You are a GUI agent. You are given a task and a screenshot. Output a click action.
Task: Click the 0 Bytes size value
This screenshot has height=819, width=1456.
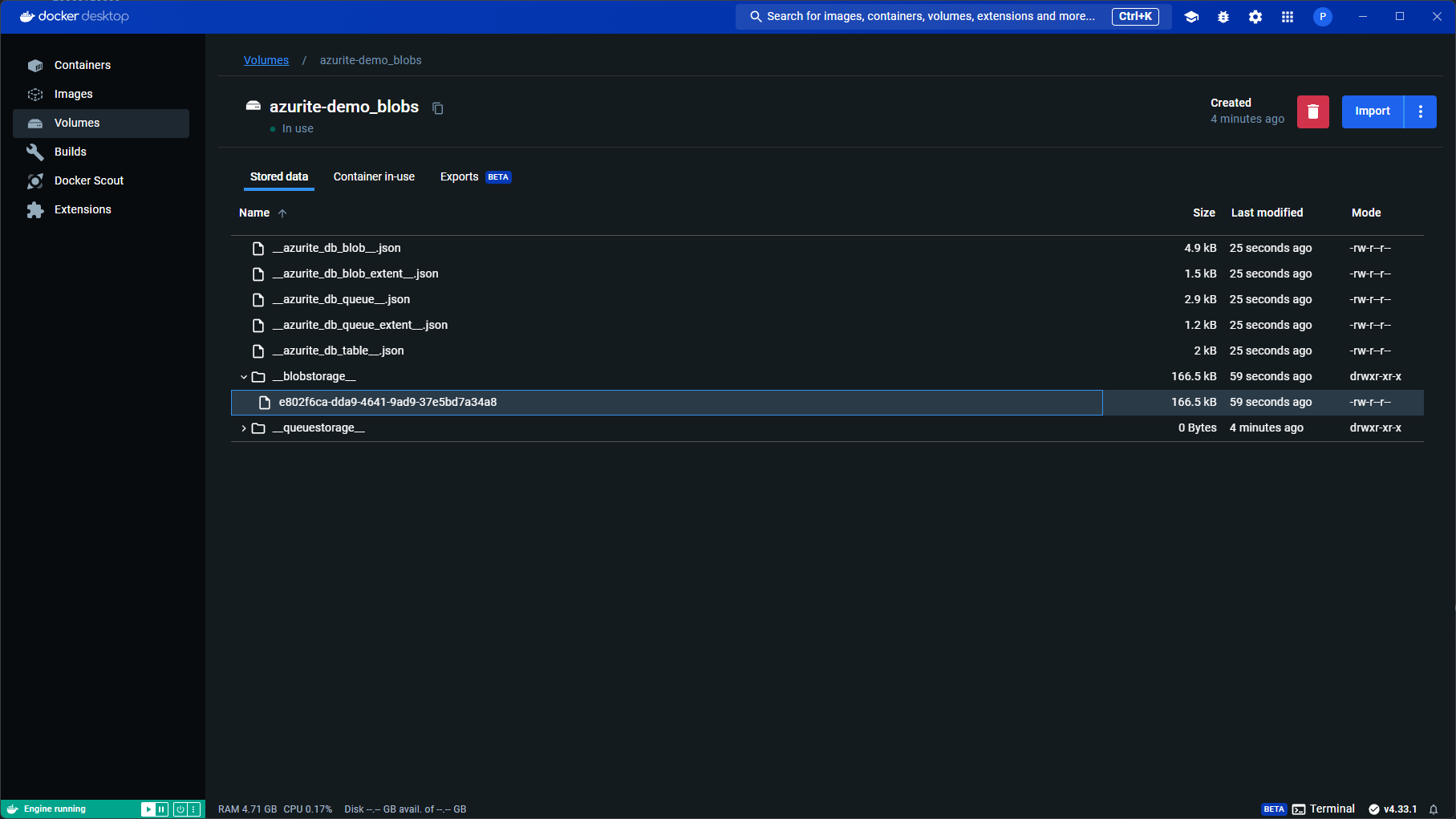click(1197, 428)
